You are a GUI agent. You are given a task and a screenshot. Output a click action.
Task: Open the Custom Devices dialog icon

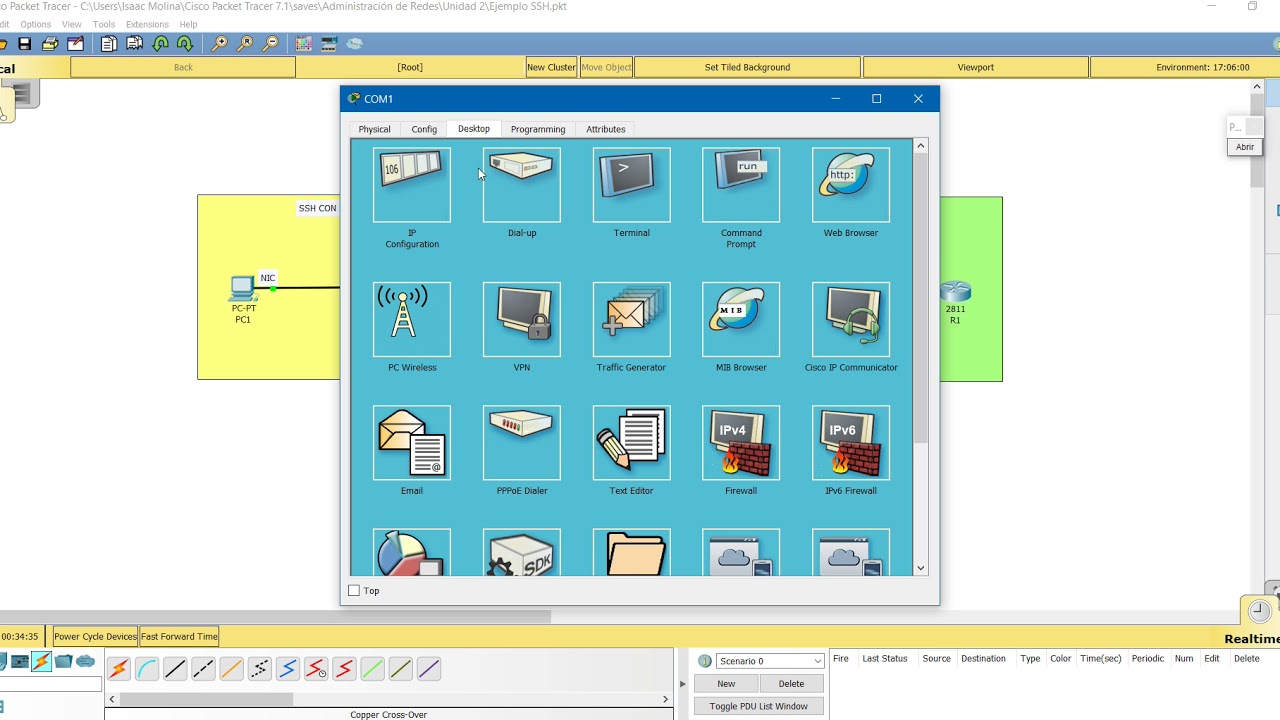(328, 44)
